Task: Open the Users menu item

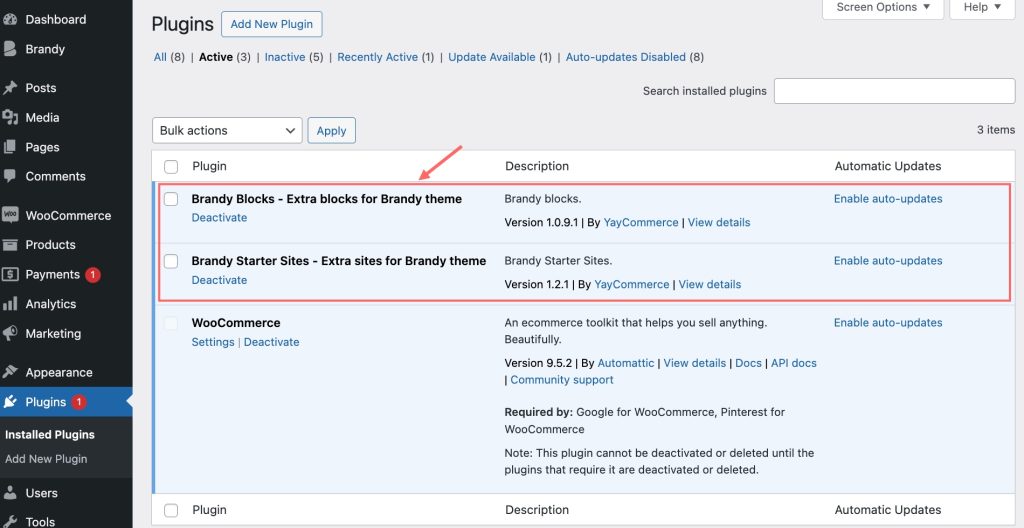Action: click(x=41, y=493)
